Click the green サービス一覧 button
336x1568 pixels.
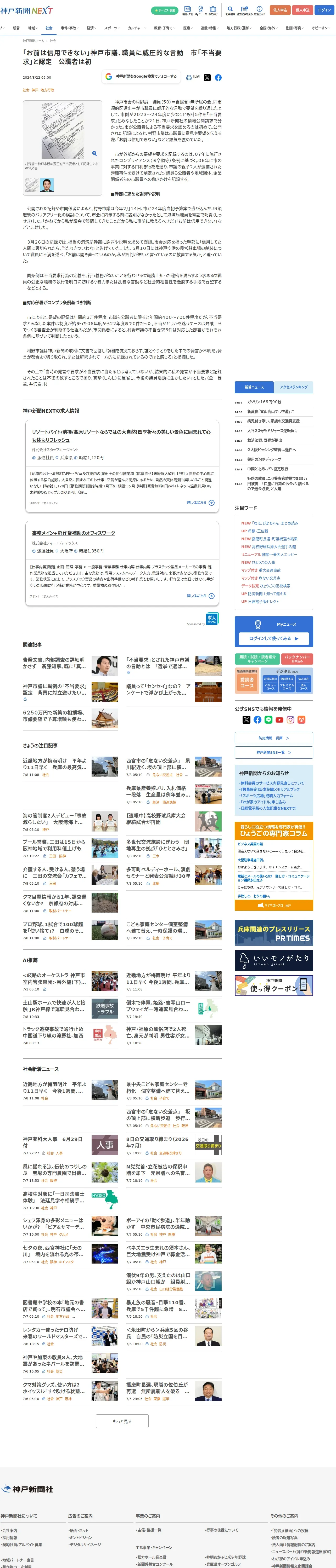[165, 10]
